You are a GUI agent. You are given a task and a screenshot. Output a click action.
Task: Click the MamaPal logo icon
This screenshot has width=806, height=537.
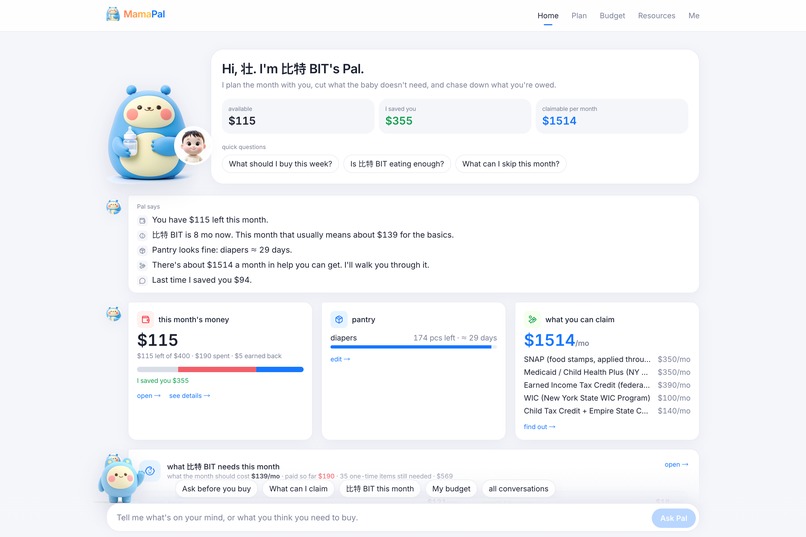113,14
